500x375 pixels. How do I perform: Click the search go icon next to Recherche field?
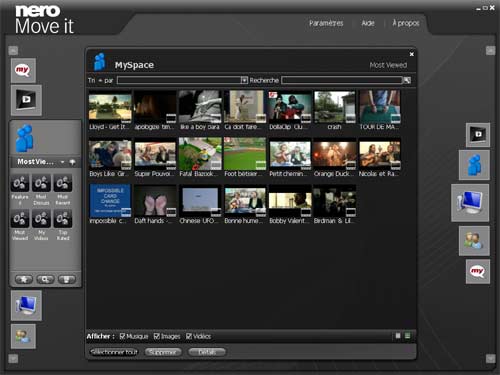[x=407, y=80]
